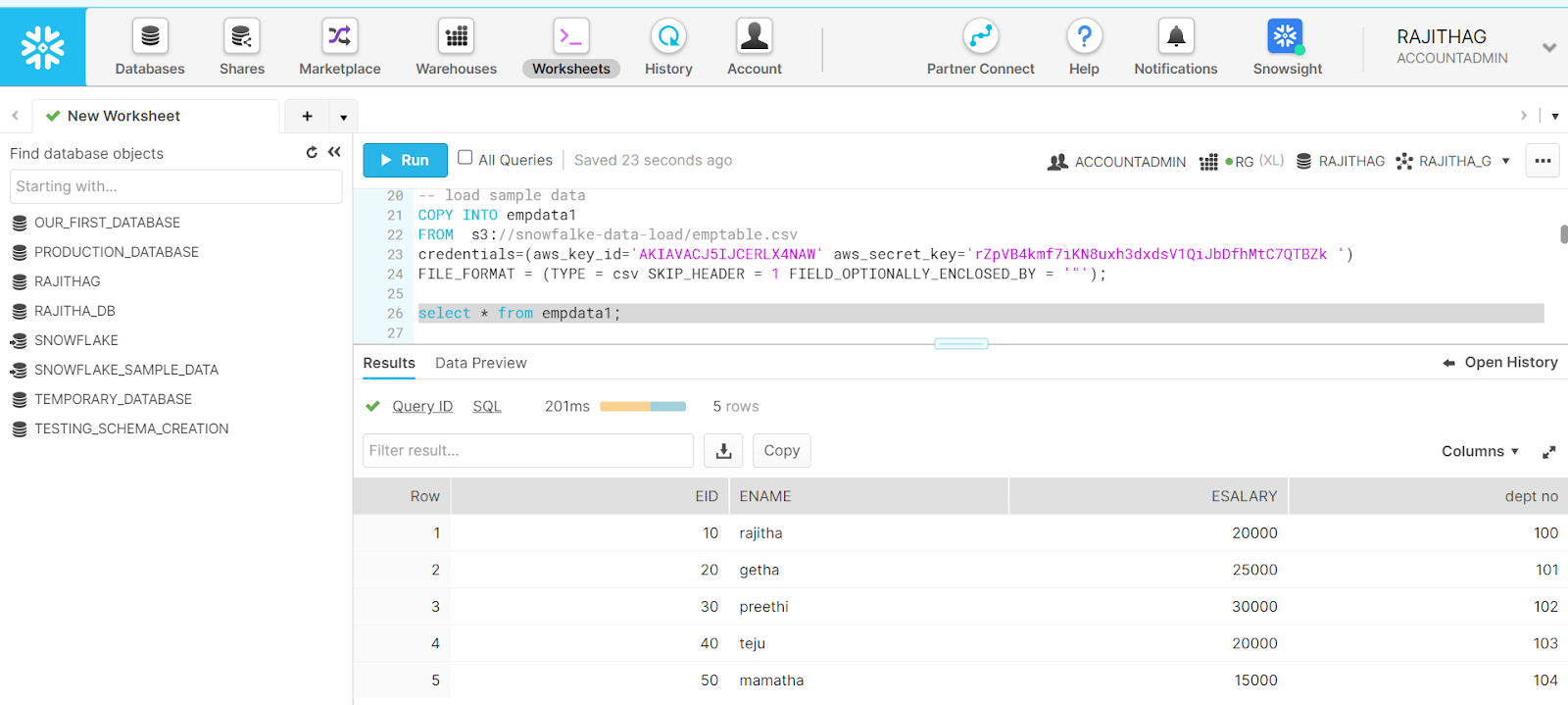Click the Snowflake logo home icon

[43, 46]
